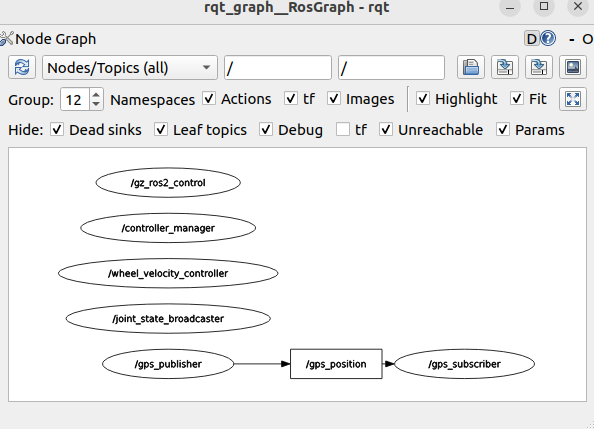The image size is (594, 429).
Task: Toggle the Fit checkbox
Action: 517,99
